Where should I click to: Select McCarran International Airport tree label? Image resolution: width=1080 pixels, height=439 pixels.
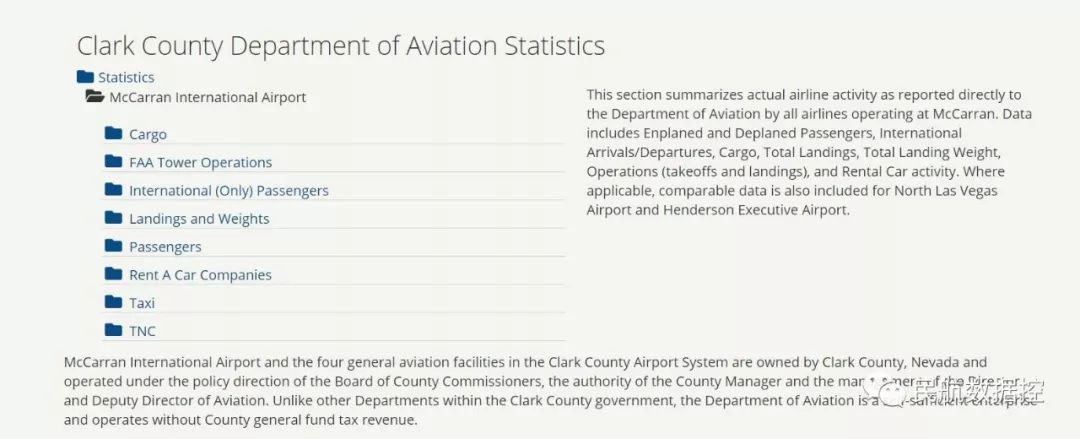click(207, 98)
